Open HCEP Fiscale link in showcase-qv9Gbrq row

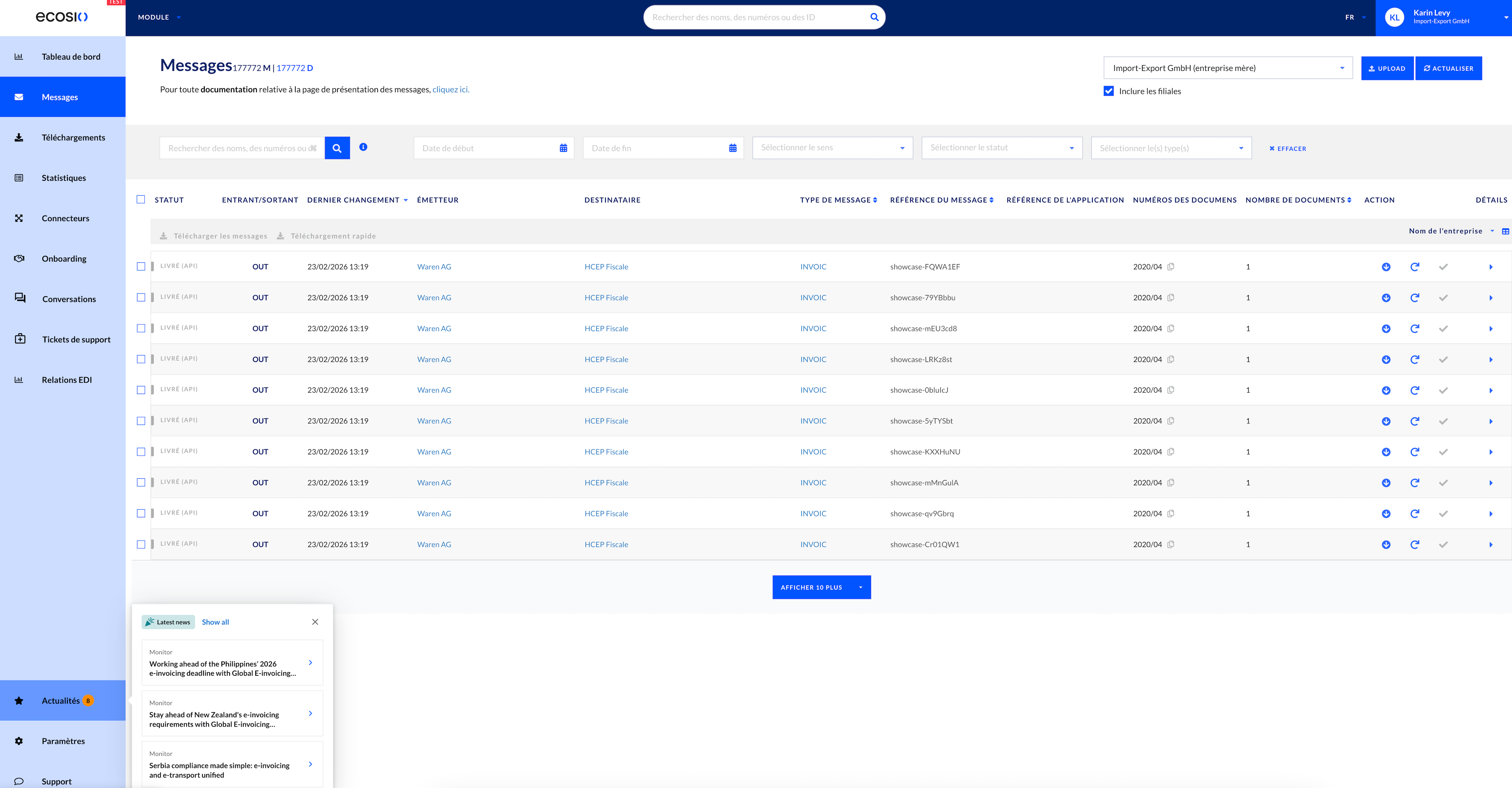[x=606, y=514]
